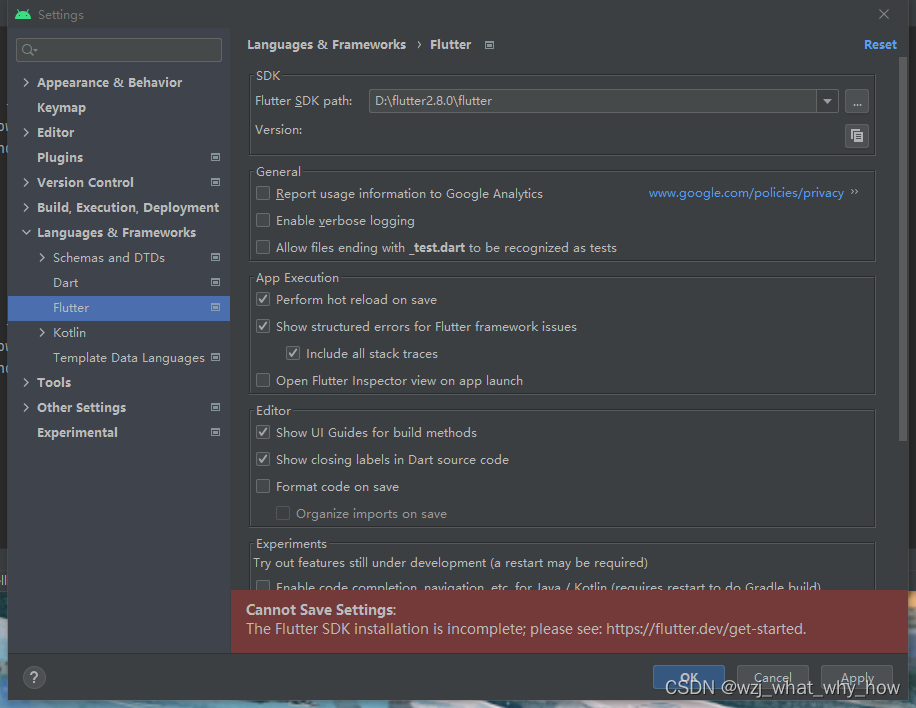
Task: Click the project-level icon beside Schemas and DTDs
Action: coord(216,257)
